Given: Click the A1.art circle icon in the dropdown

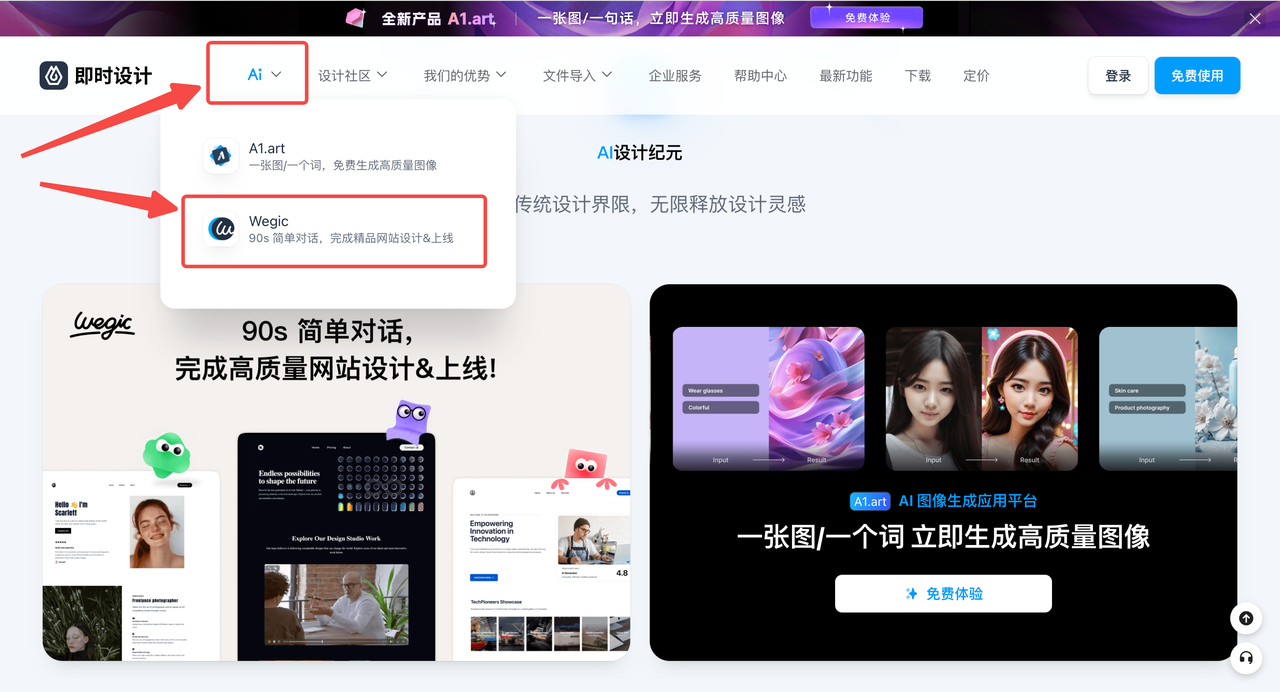Looking at the screenshot, I should [x=221, y=156].
